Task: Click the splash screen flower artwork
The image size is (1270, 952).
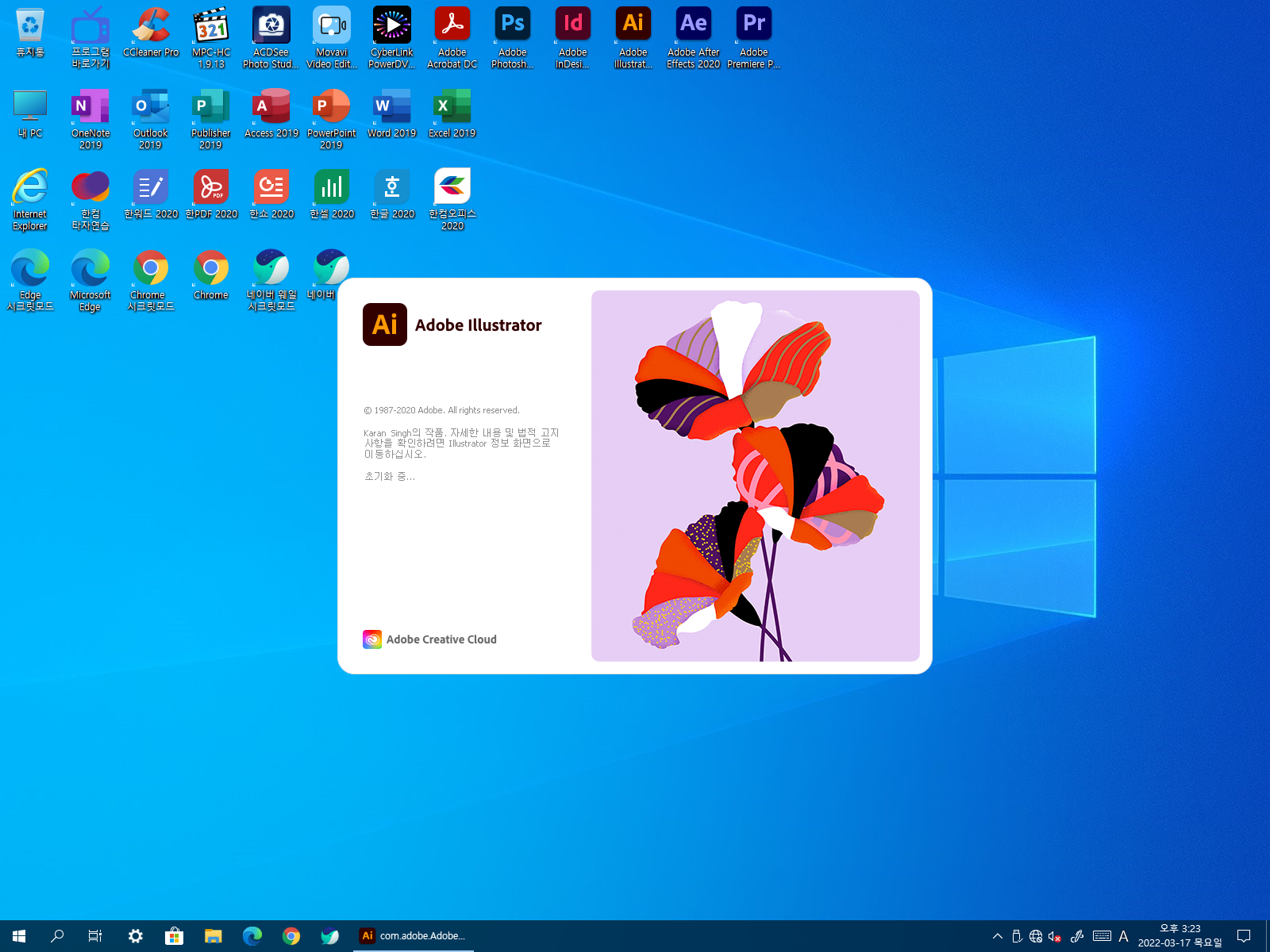Action: click(x=756, y=476)
